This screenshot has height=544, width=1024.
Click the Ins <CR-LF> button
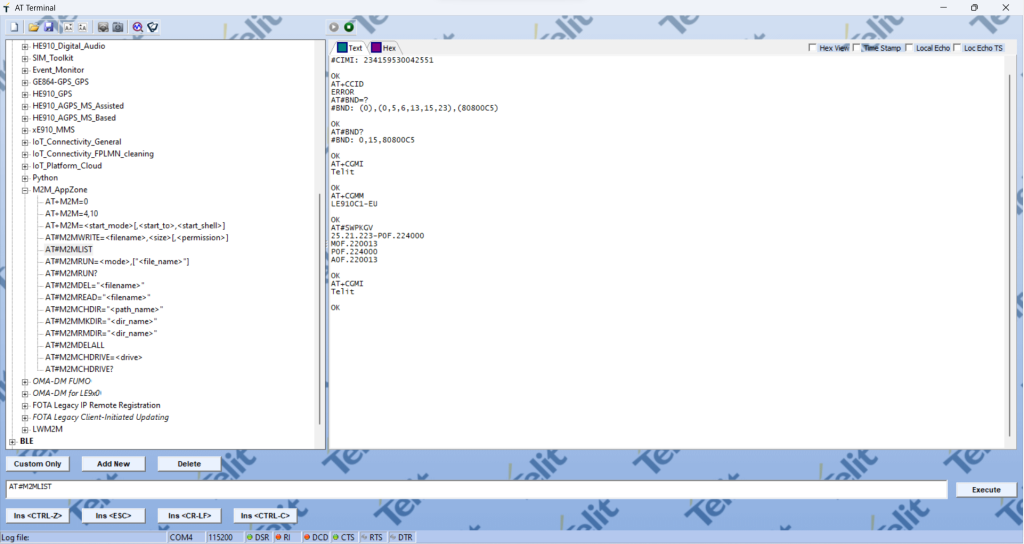pos(189,515)
